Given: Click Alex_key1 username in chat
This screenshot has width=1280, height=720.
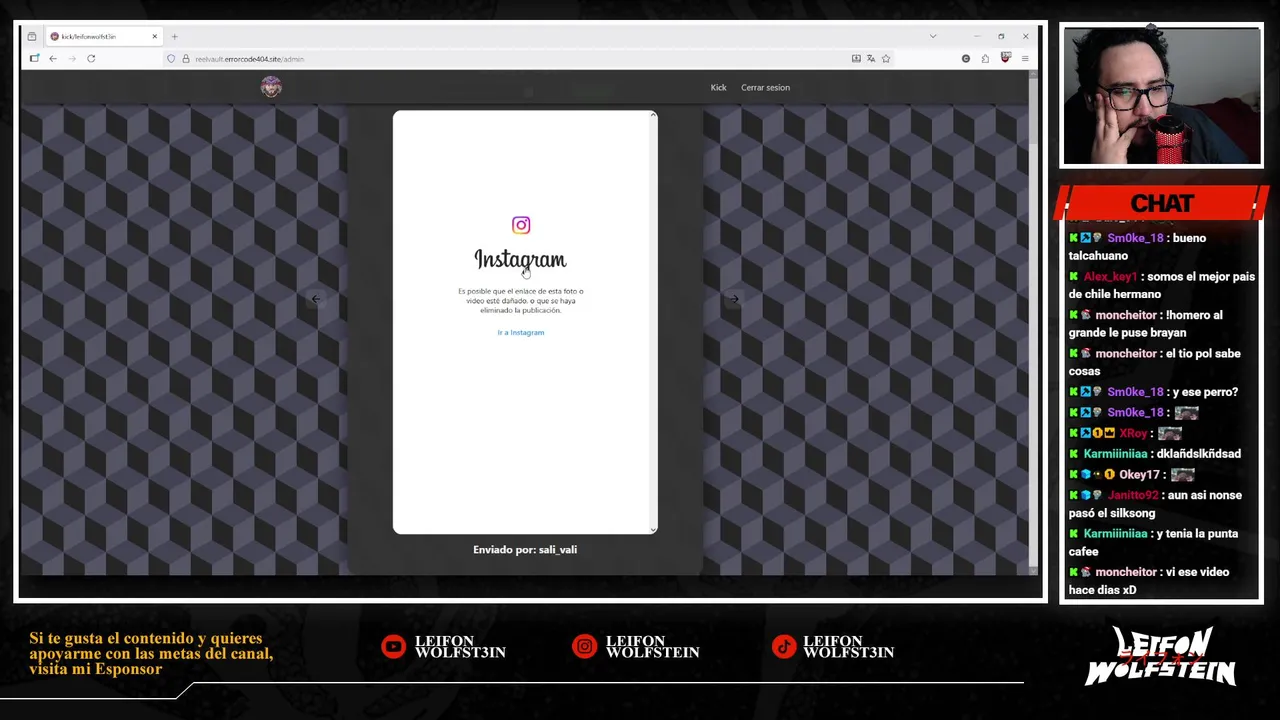Looking at the screenshot, I should click(x=1110, y=277).
